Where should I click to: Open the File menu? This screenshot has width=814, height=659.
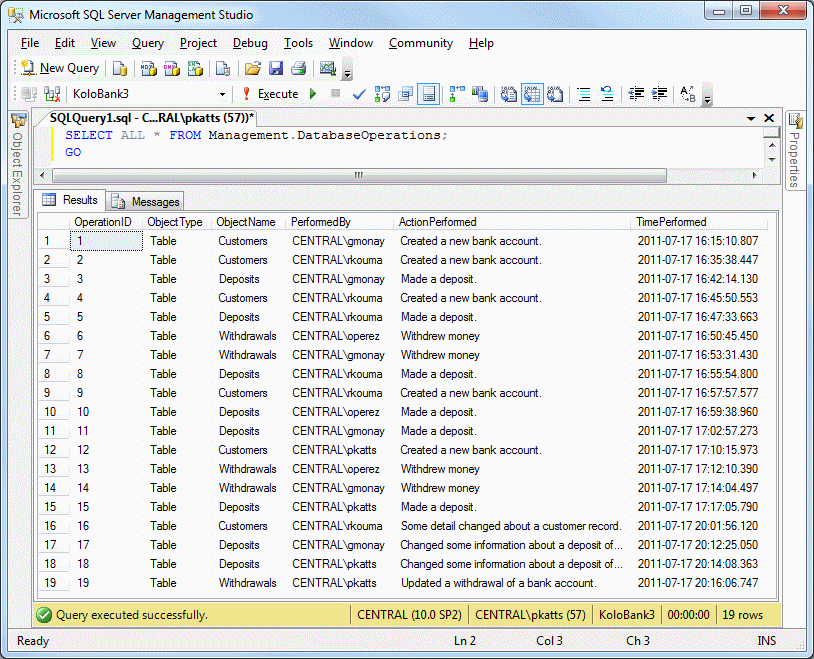pos(30,43)
